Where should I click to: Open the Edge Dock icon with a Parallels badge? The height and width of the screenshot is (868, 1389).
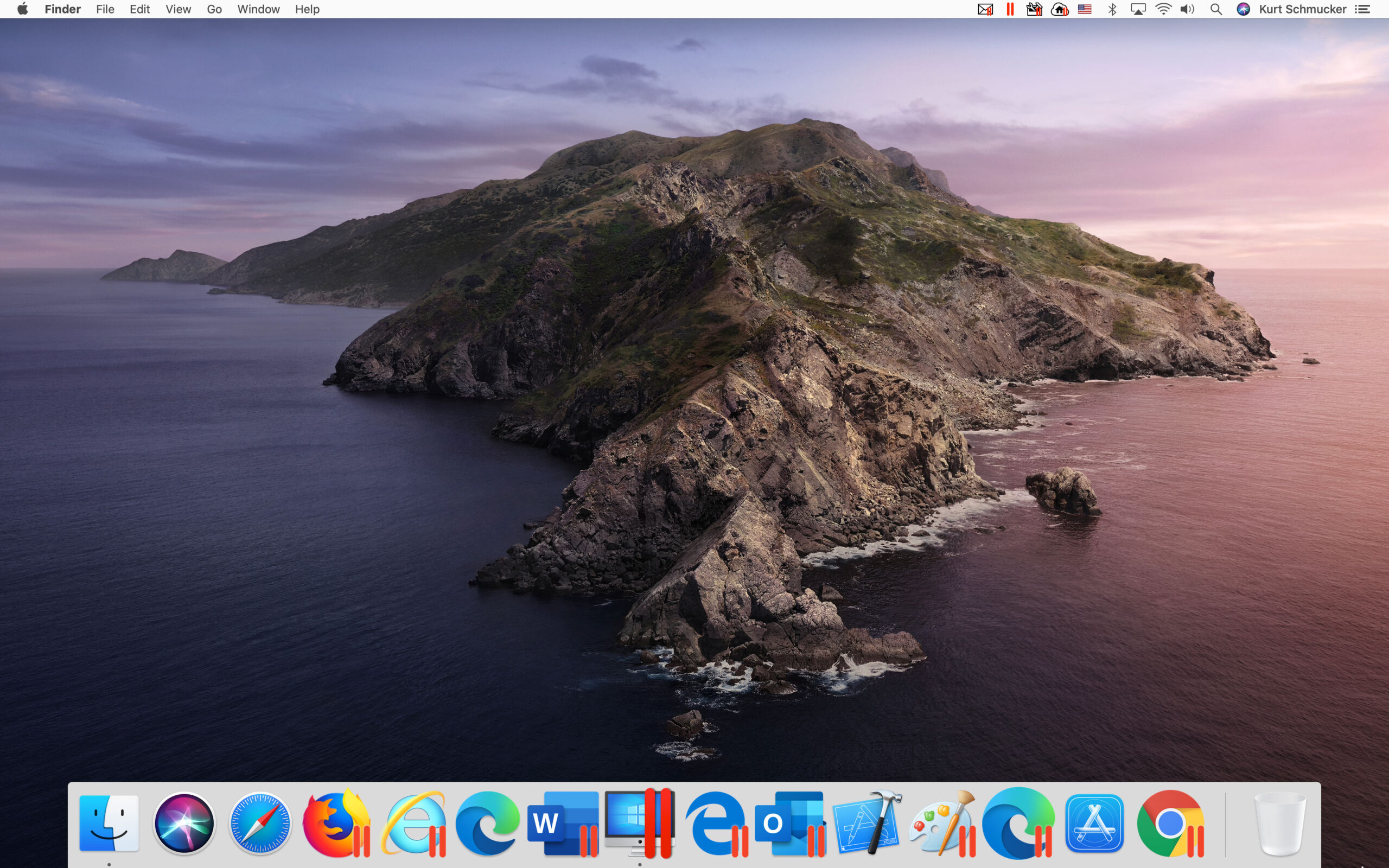tap(1018, 822)
